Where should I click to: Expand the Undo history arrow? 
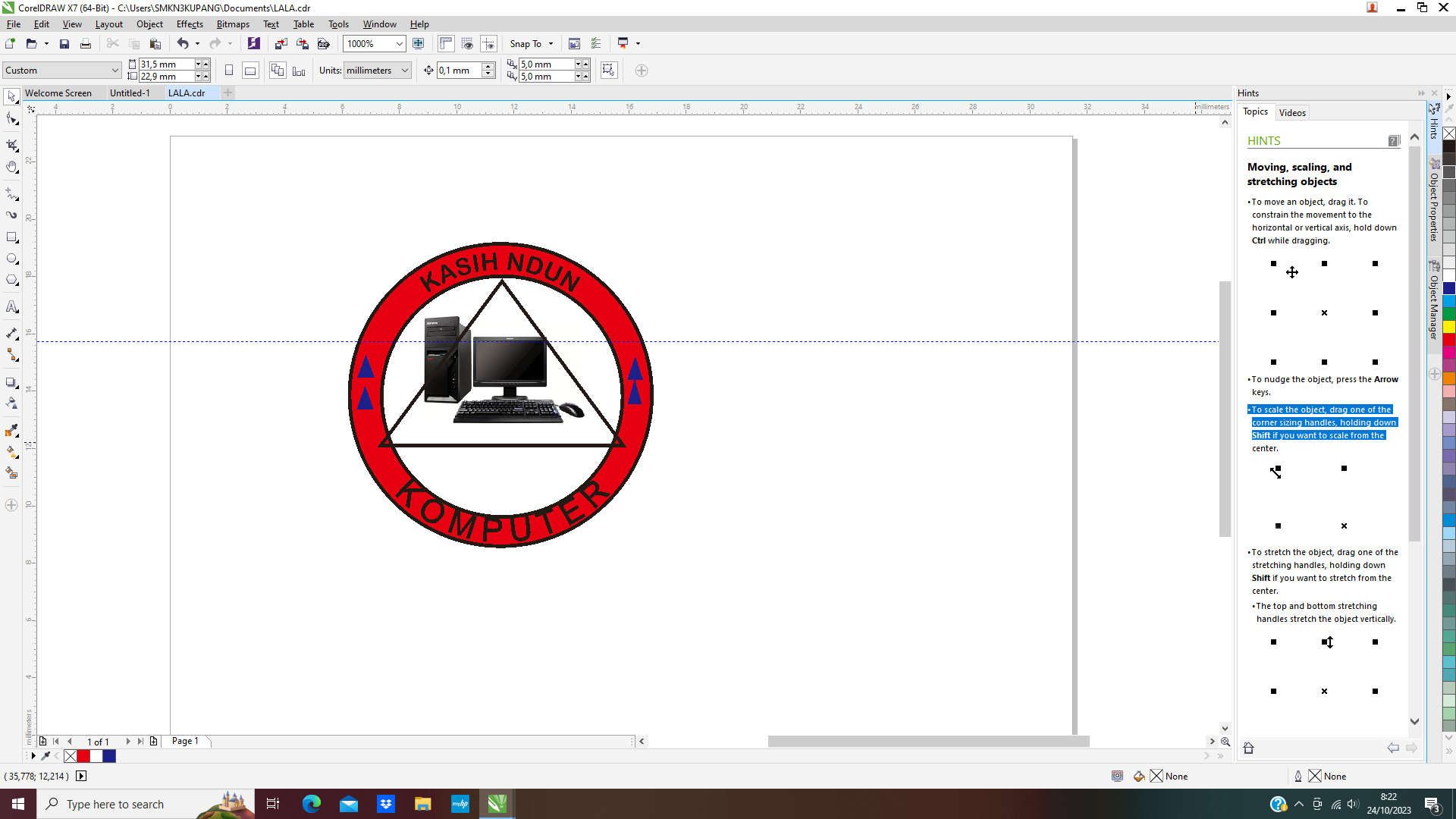point(198,44)
